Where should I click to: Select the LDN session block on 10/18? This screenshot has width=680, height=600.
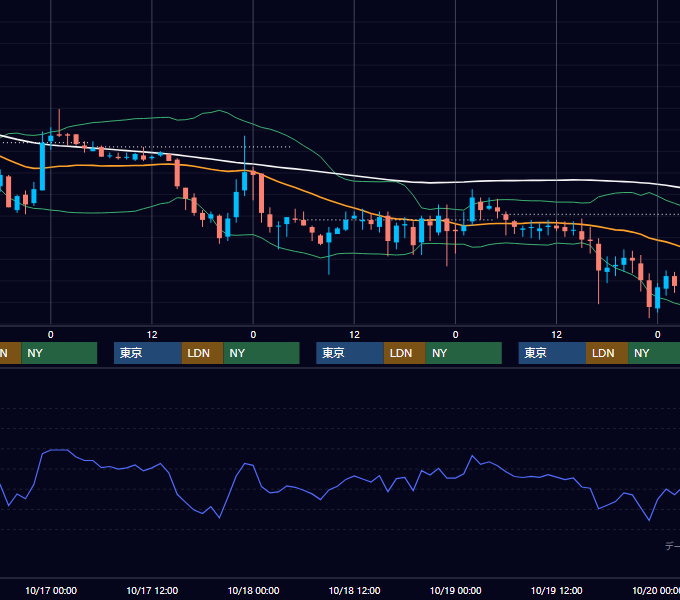405,353
